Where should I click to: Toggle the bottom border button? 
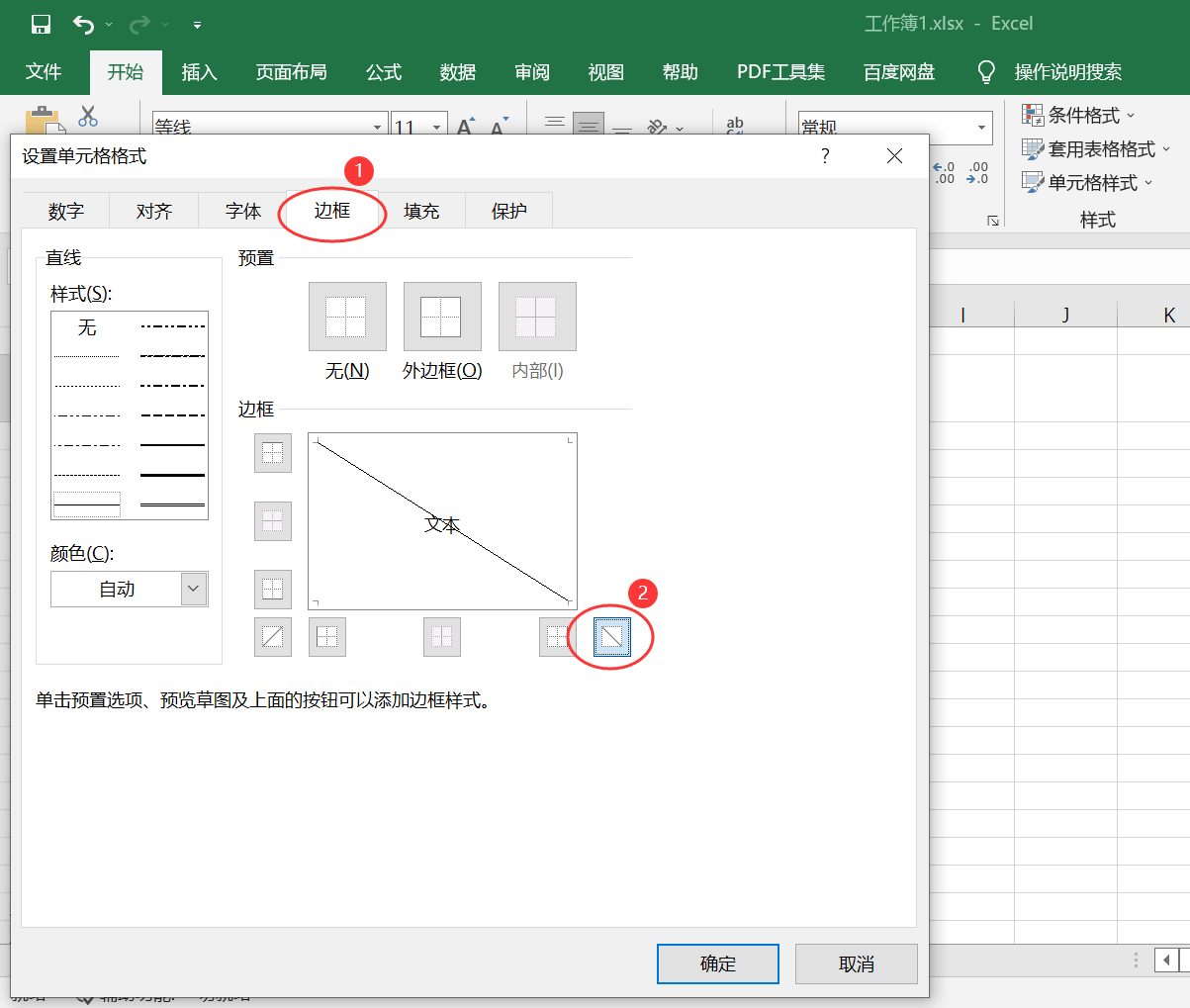click(273, 589)
